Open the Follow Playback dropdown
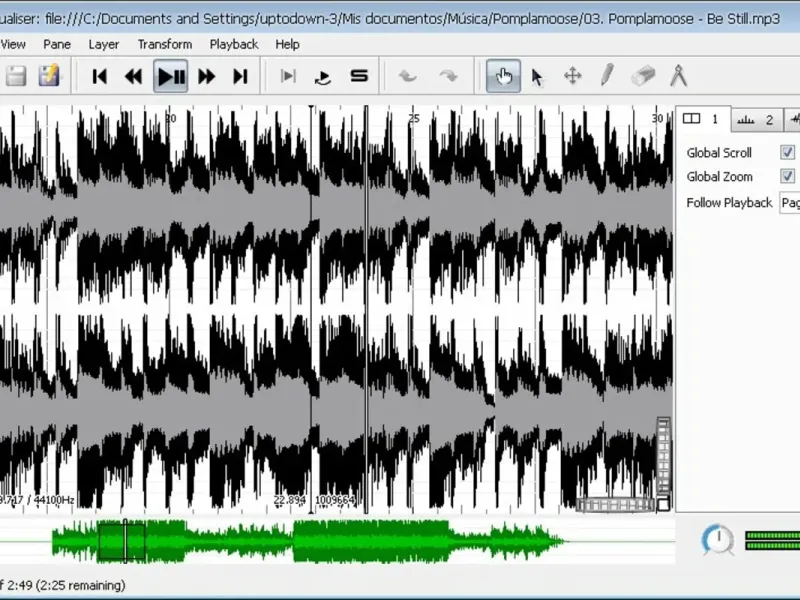The image size is (800, 600). coord(790,203)
